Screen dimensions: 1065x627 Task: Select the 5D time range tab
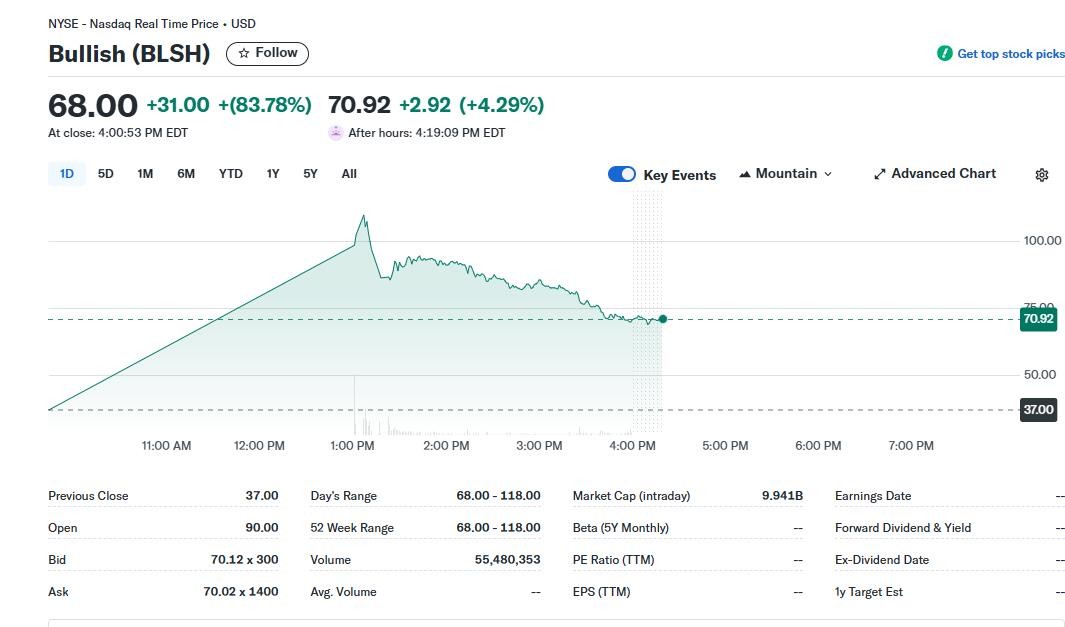[105, 174]
